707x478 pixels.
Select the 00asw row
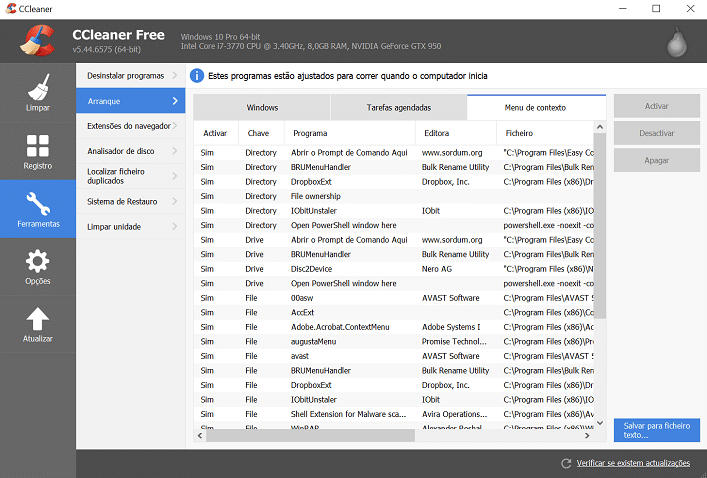click(394, 298)
